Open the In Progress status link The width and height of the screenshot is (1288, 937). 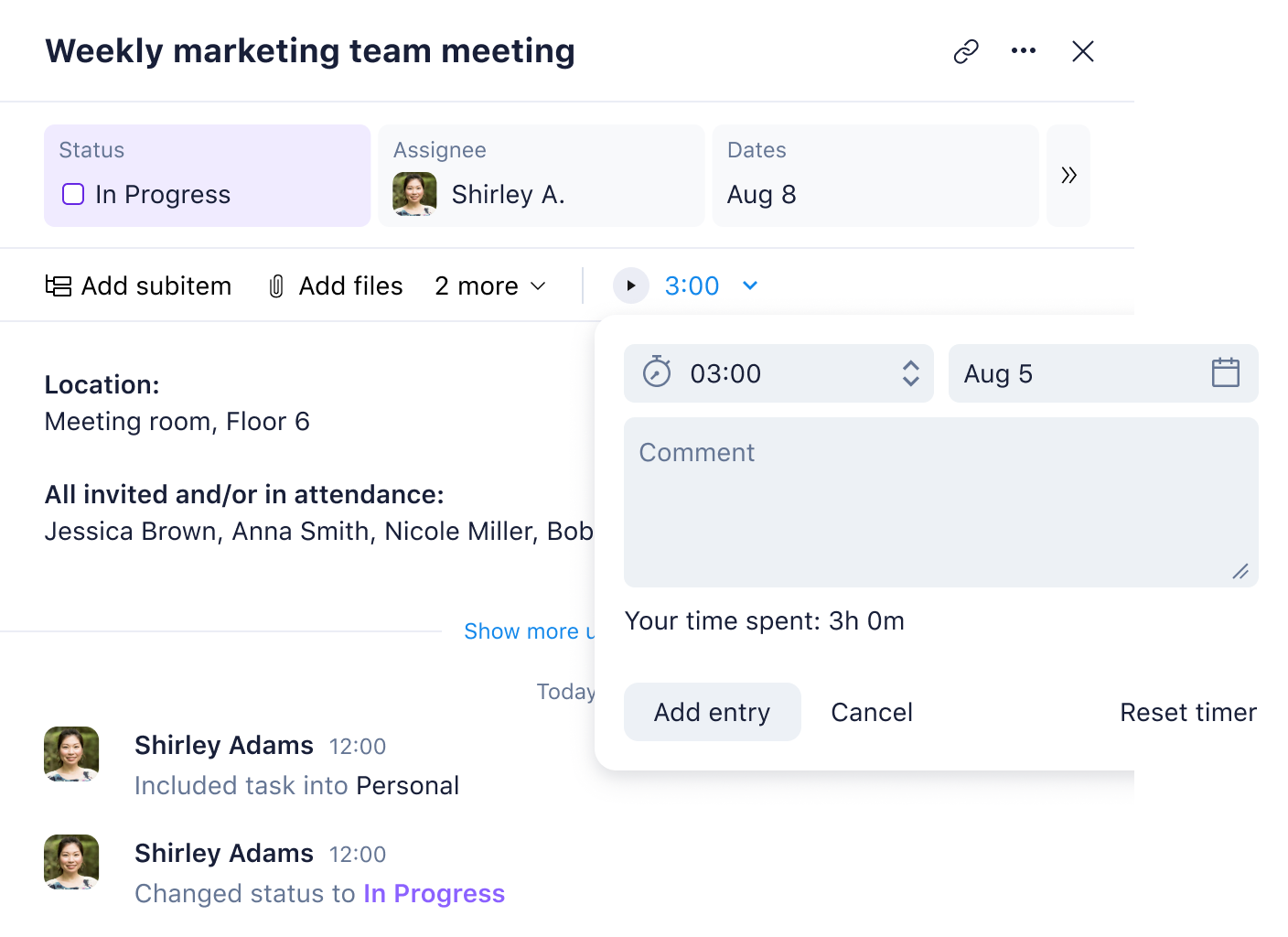point(434,893)
